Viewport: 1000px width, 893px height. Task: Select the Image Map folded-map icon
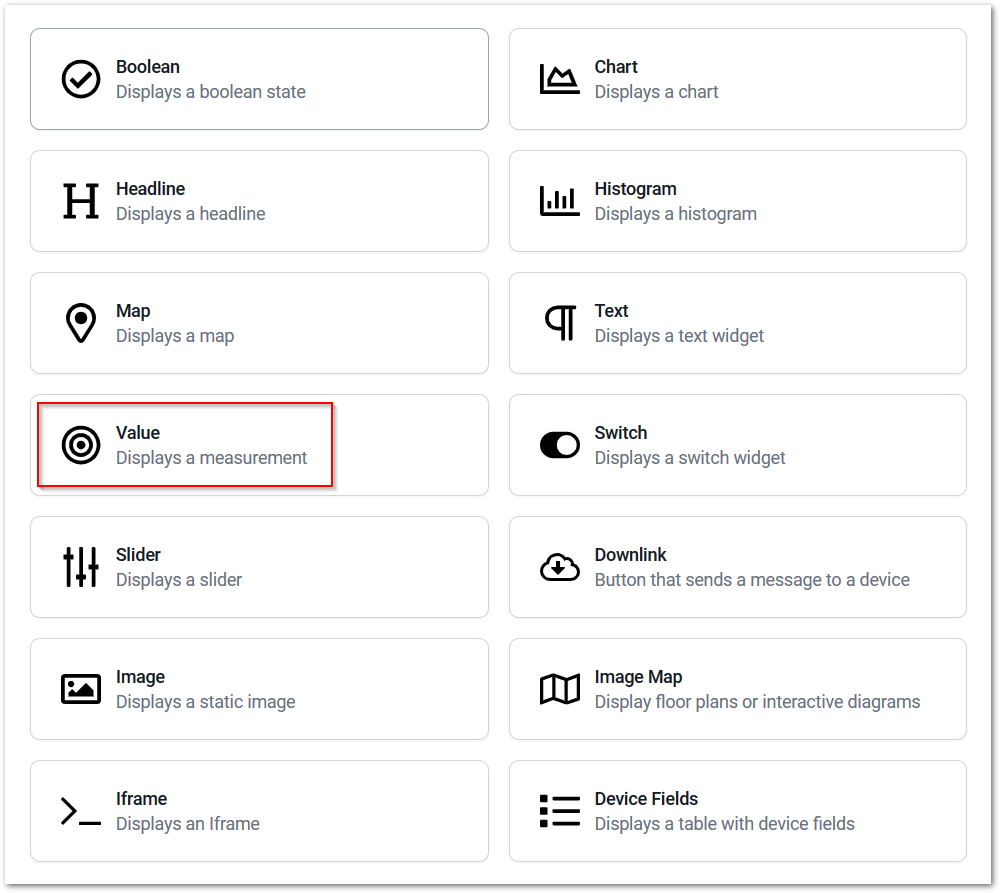pos(559,689)
